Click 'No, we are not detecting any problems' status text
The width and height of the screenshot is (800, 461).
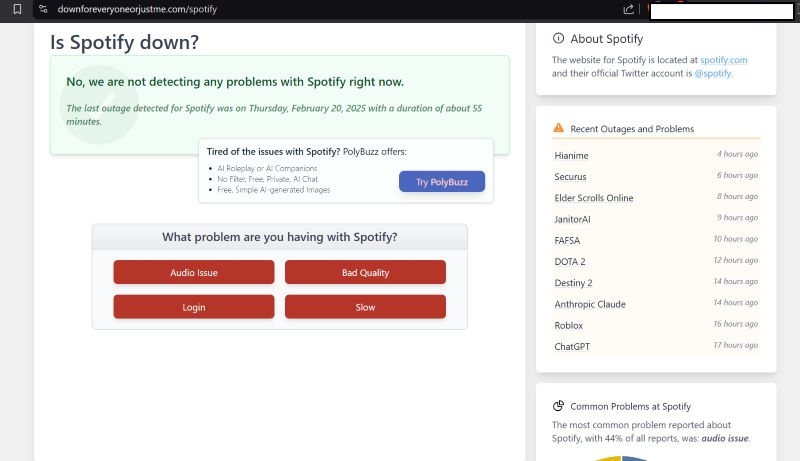click(x=235, y=82)
